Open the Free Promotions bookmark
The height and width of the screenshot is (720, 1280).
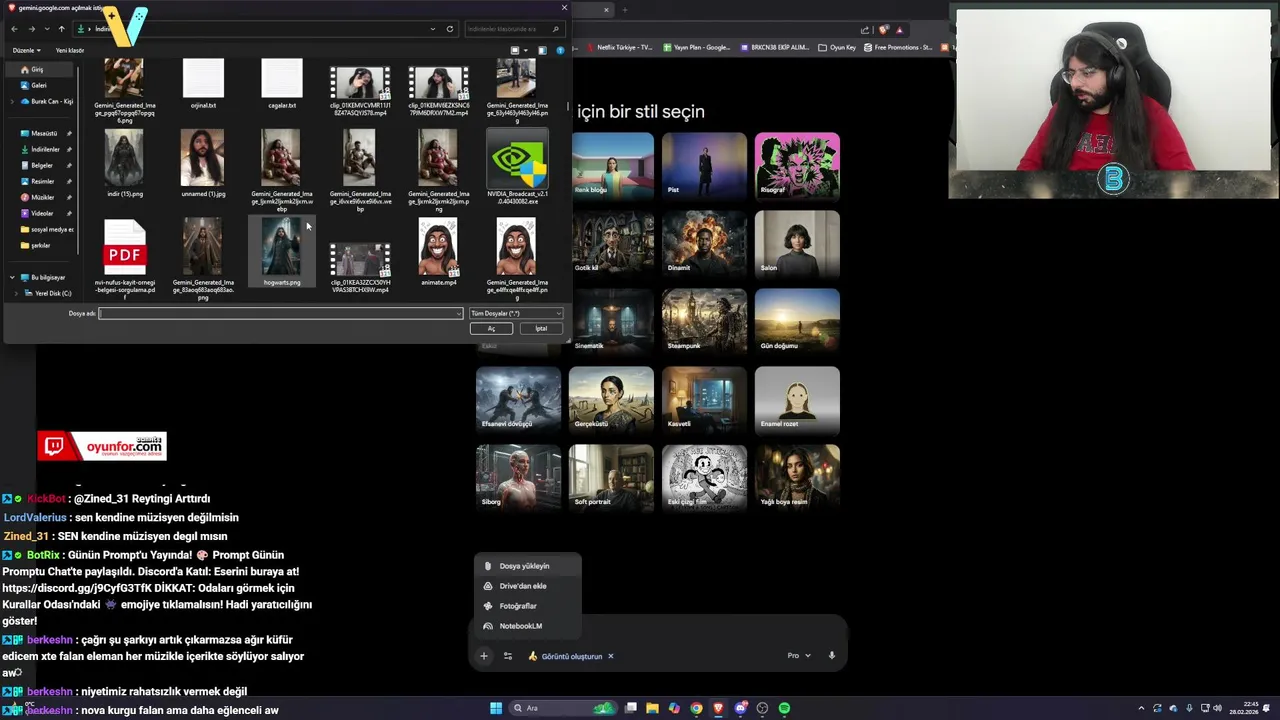point(897,47)
